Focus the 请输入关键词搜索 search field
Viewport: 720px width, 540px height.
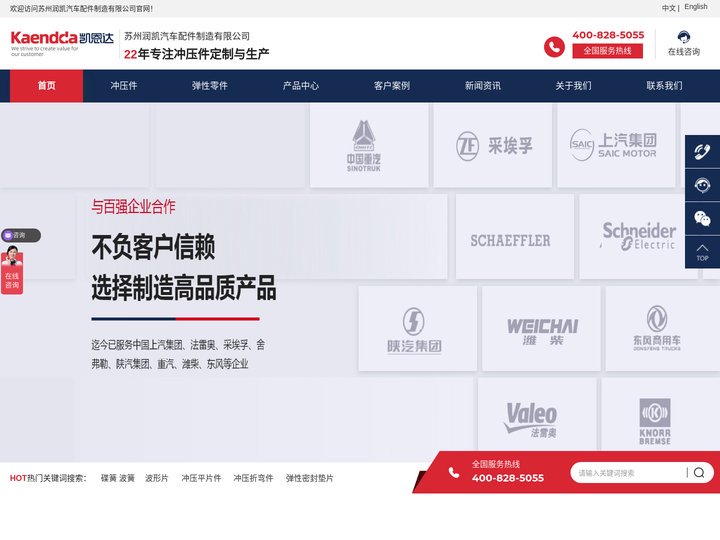(x=629, y=472)
